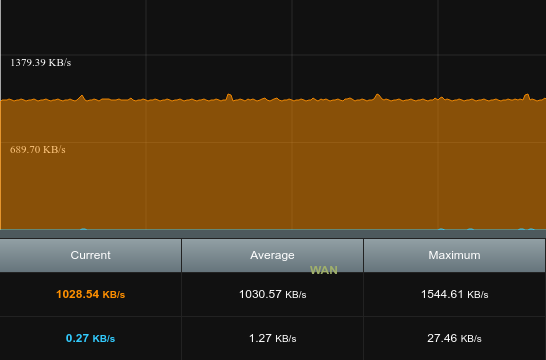Click the 1379.39 KB/s axis label
The image size is (546, 360).
[x=40, y=63]
